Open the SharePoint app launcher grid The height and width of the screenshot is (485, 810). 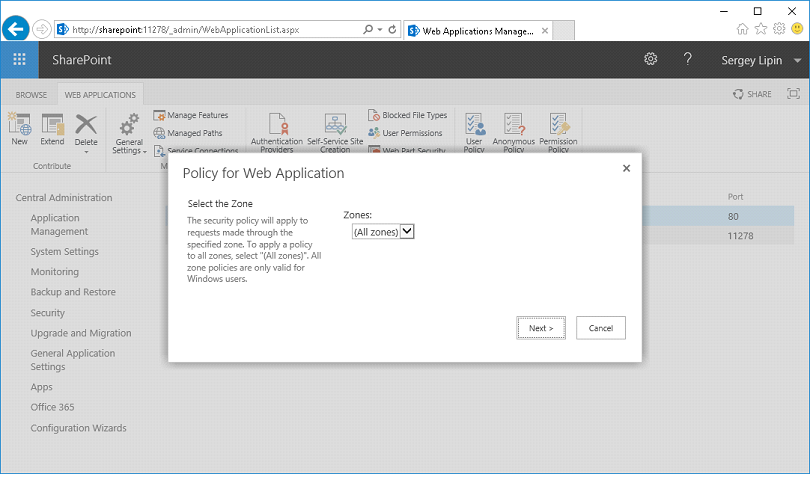pos(19,59)
